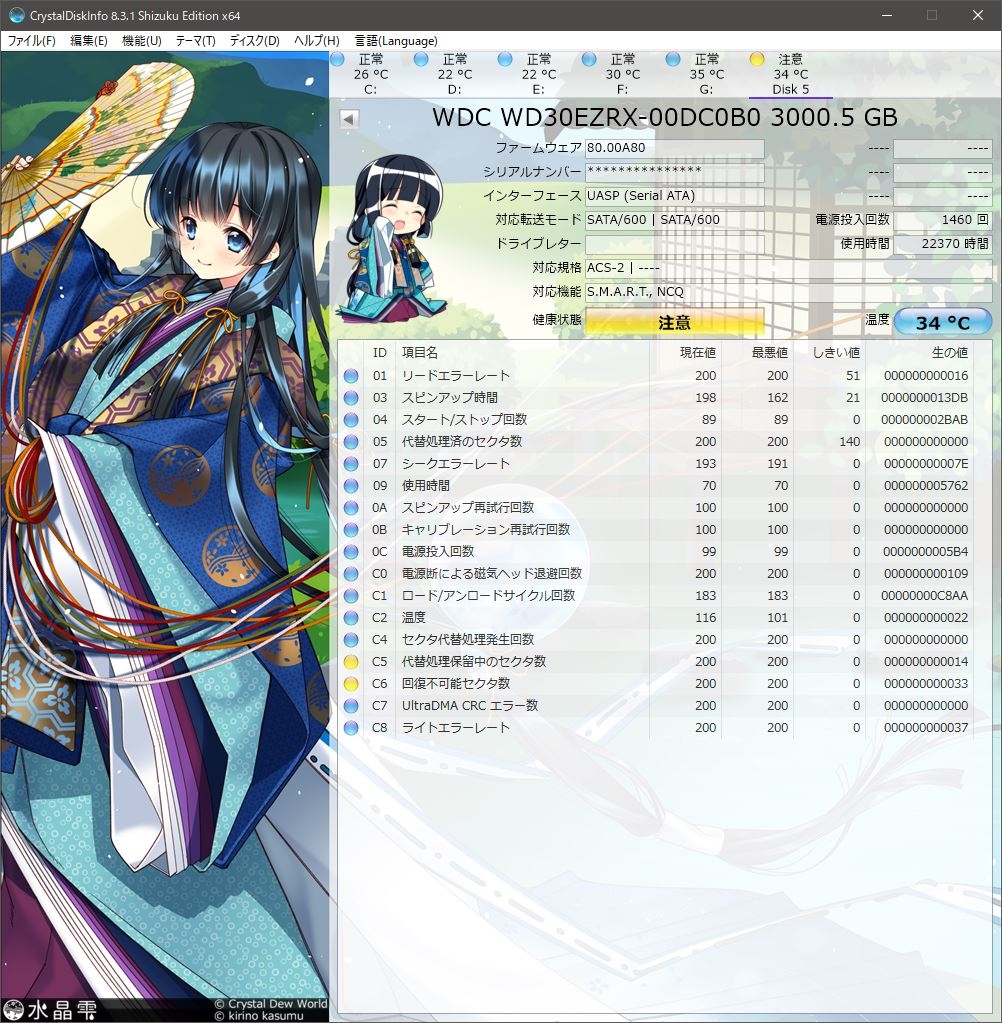Click status icon for 01 リードエラーレート
Image resolution: width=1002 pixels, height=1023 pixels.
(351, 376)
